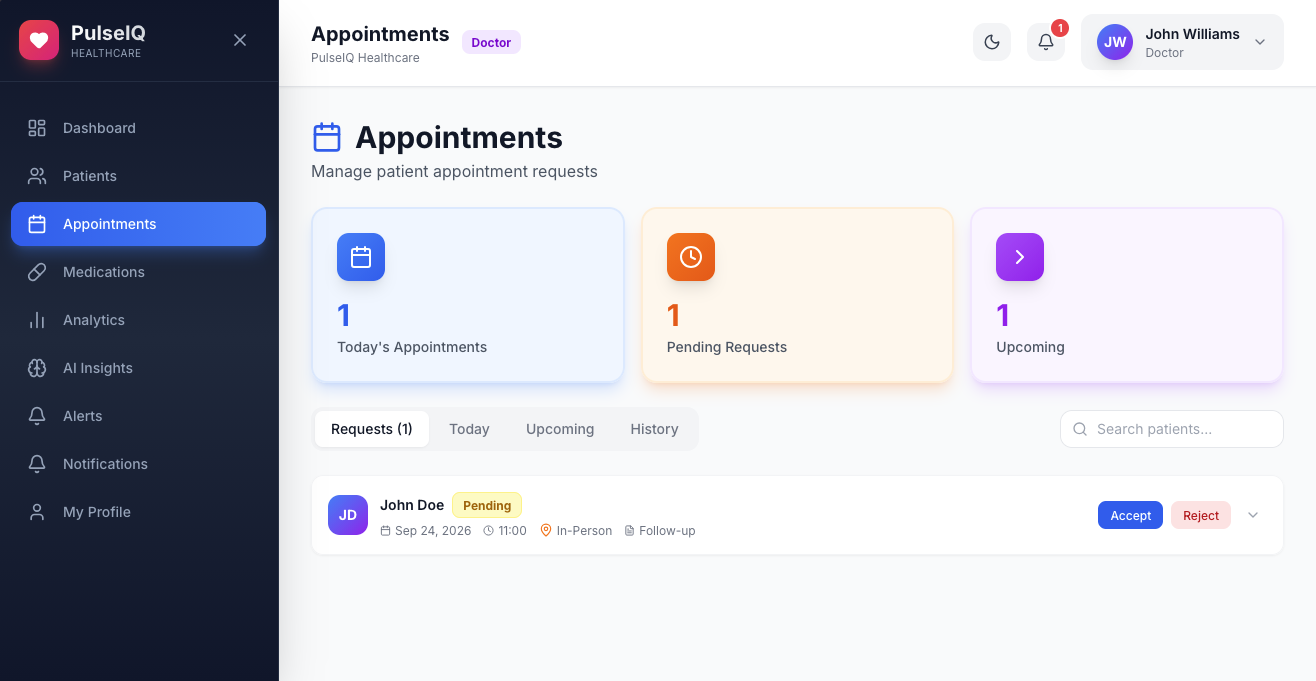Accept John Doe's appointment request
The image size is (1316, 681).
[1130, 515]
